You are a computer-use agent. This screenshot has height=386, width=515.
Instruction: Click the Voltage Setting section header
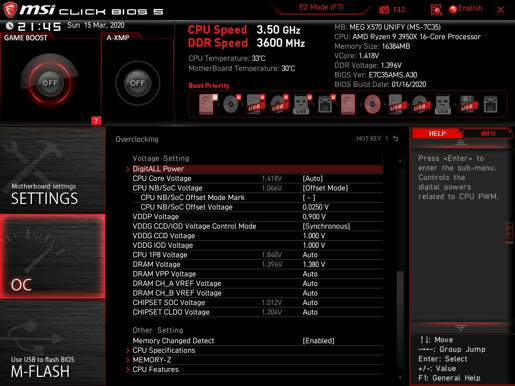click(x=161, y=158)
